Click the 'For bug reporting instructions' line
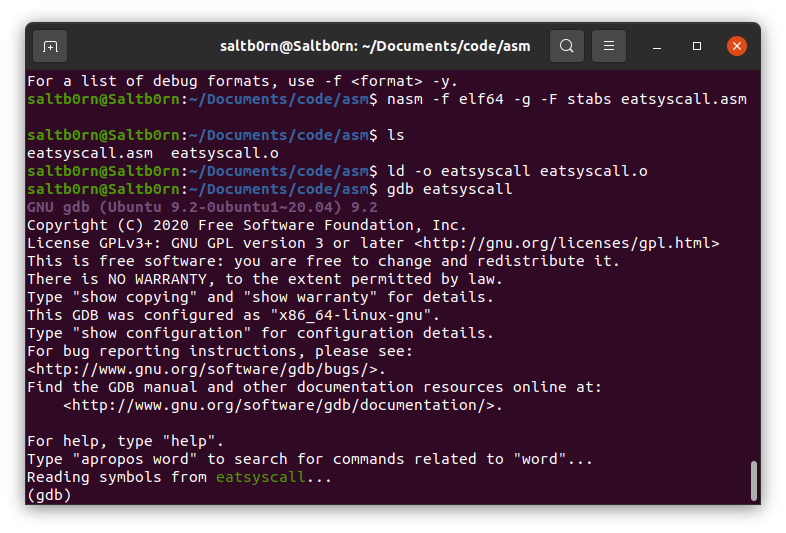 point(220,351)
